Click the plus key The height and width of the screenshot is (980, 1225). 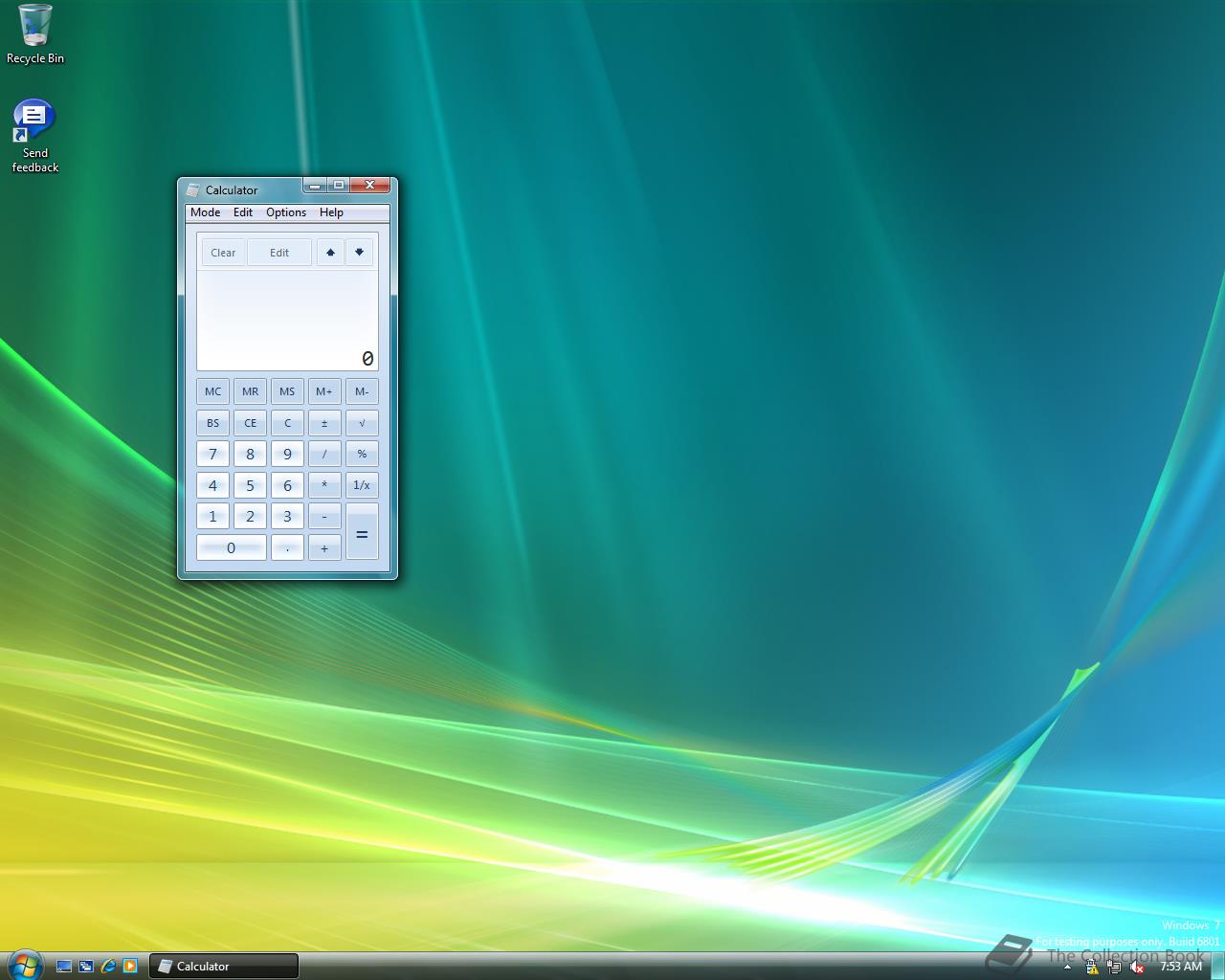[324, 548]
